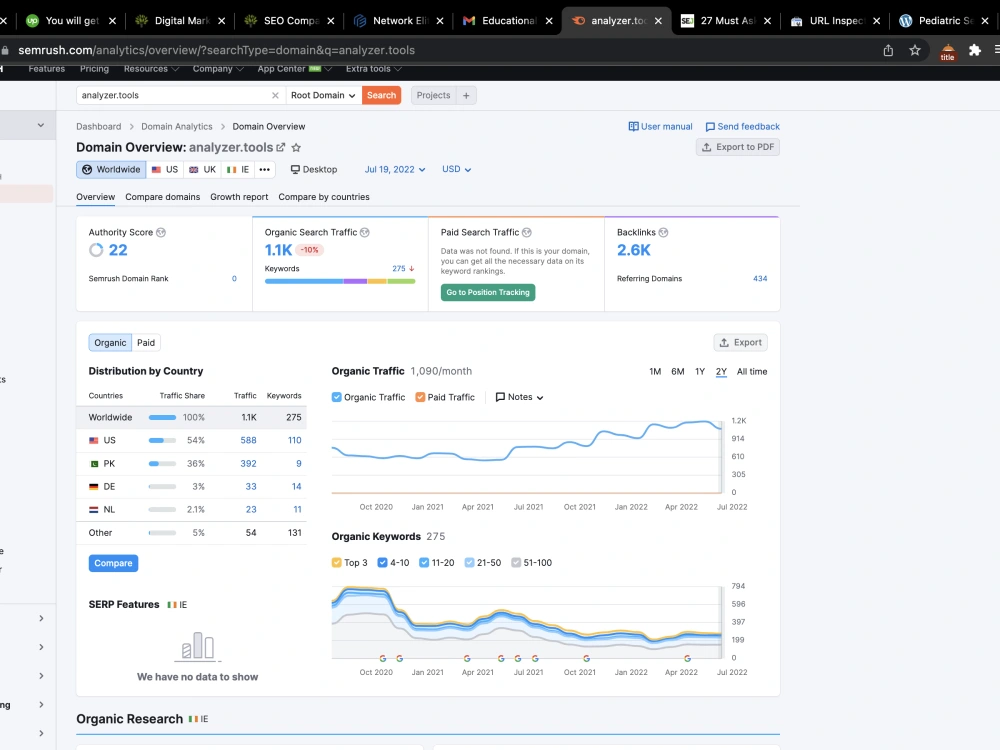
Task: Toggle the 21-50 keywords checkbox
Action: point(469,562)
